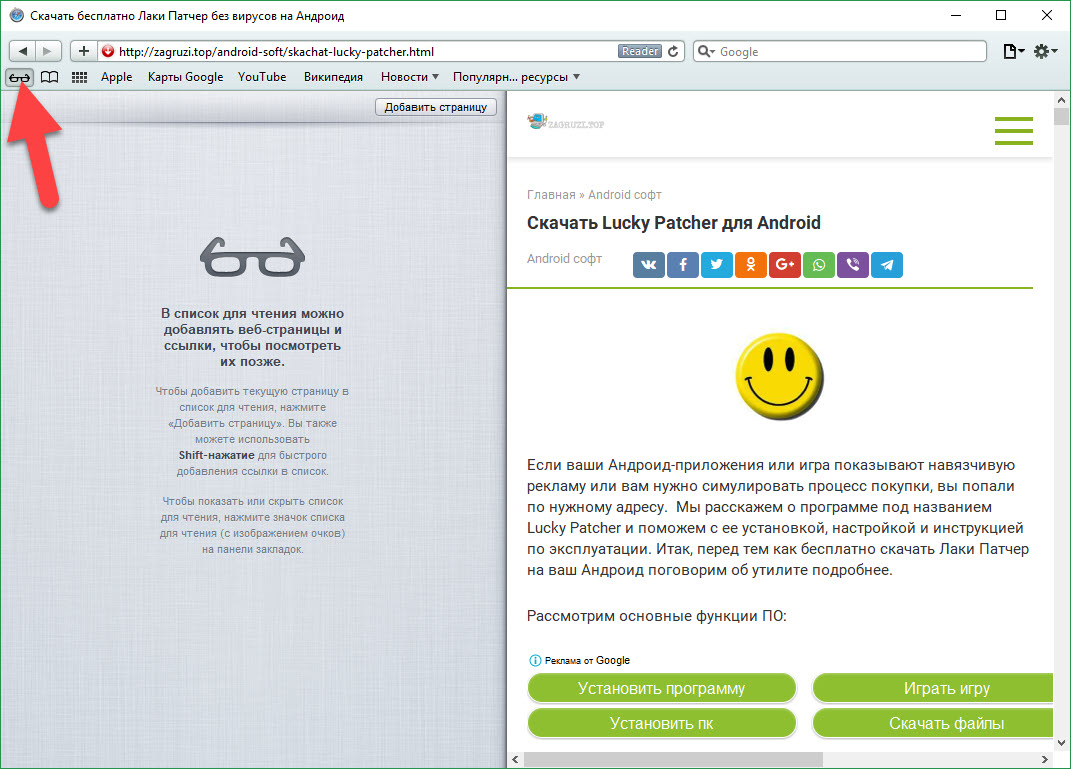Image resolution: width=1071 pixels, height=769 pixels.
Task: Click the Добавить страницу button
Action: pos(435,107)
